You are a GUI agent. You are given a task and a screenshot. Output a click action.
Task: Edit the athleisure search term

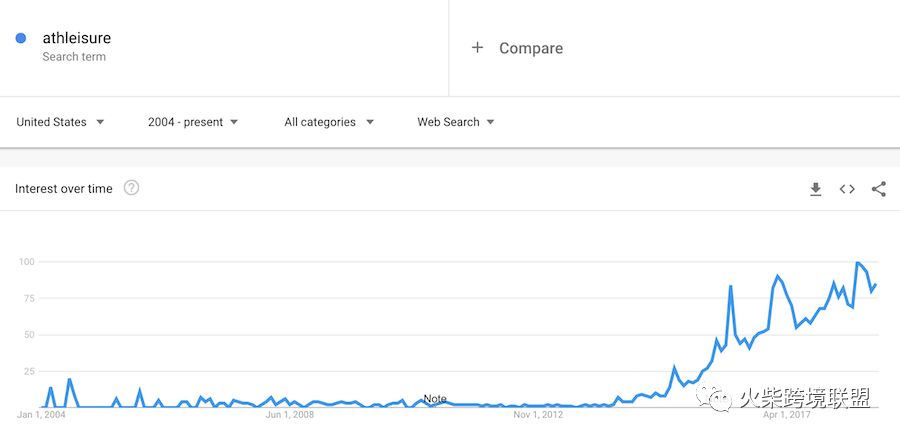pos(76,38)
